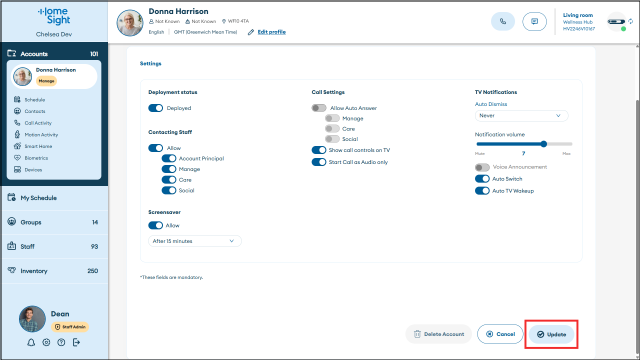The width and height of the screenshot is (640, 360).
Task: Toggle Show call controls on TV
Action: click(x=319, y=150)
